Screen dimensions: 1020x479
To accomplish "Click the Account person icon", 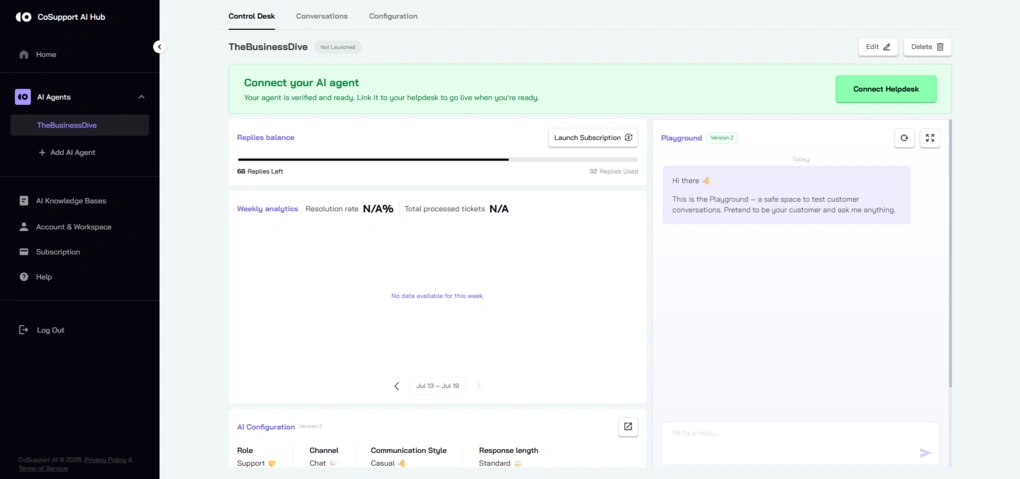I will [24, 227].
